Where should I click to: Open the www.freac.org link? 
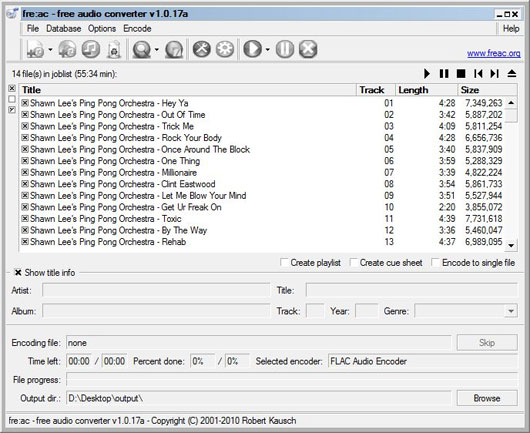(493, 53)
